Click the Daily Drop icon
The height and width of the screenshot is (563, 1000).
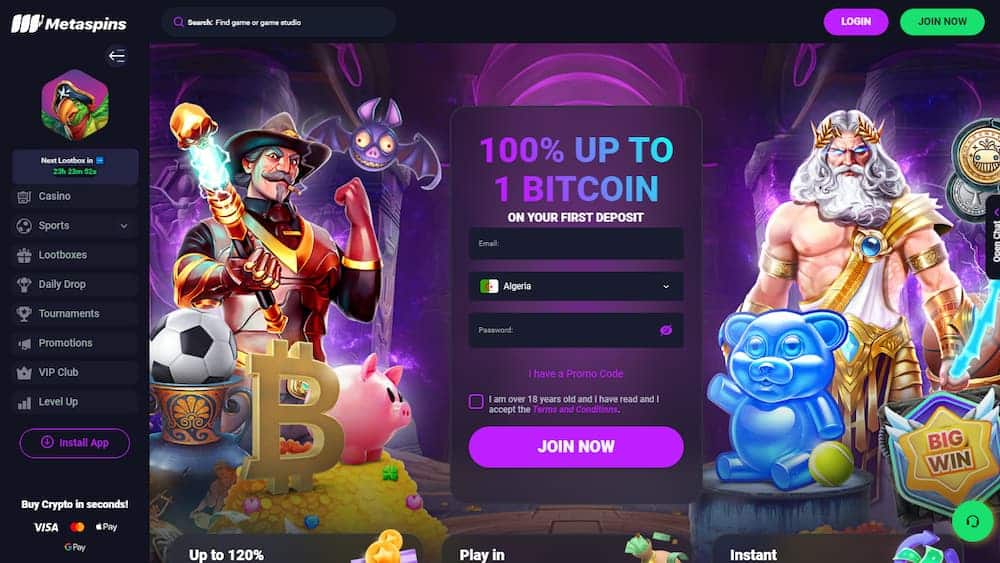(x=24, y=284)
